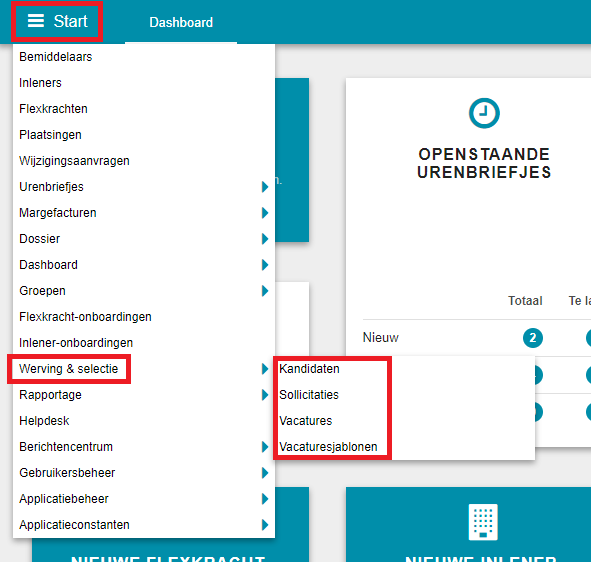Image resolution: width=591 pixels, height=562 pixels.
Task: Click the clock icon above Openstaande Urenbriefjes
Action: (x=484, y=113)
